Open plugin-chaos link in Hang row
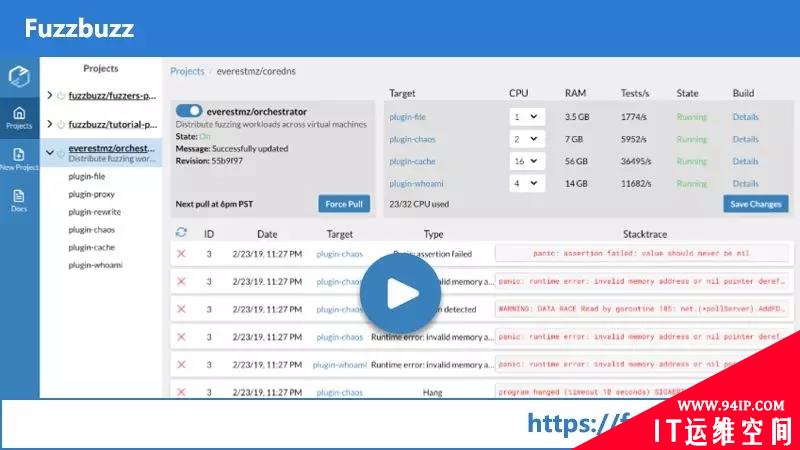800x450 pixels. point(339,392)
